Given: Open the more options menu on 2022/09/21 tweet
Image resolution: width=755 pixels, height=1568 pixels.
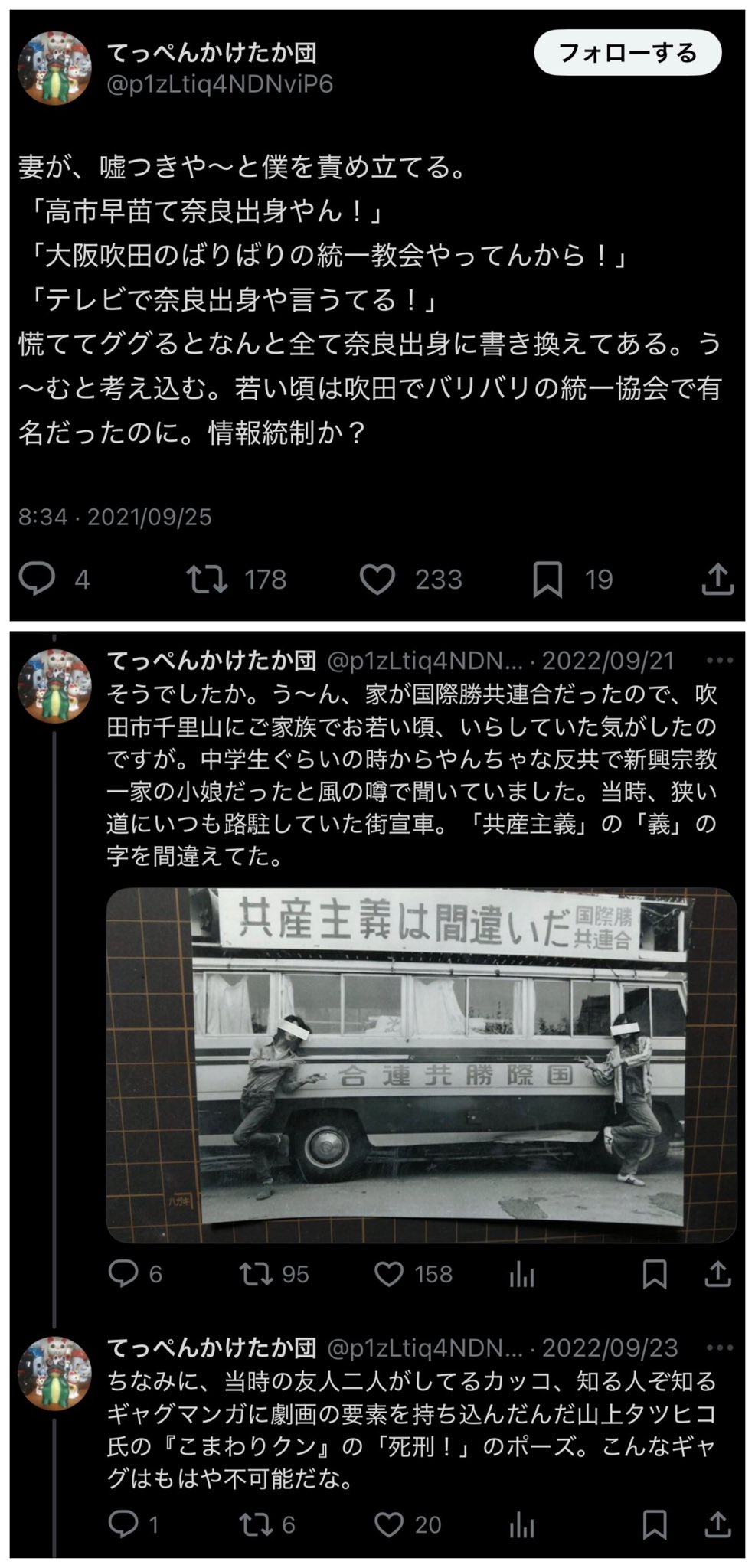Looking at the screenshot, I should pyautogui.click(x=720, y=660).
